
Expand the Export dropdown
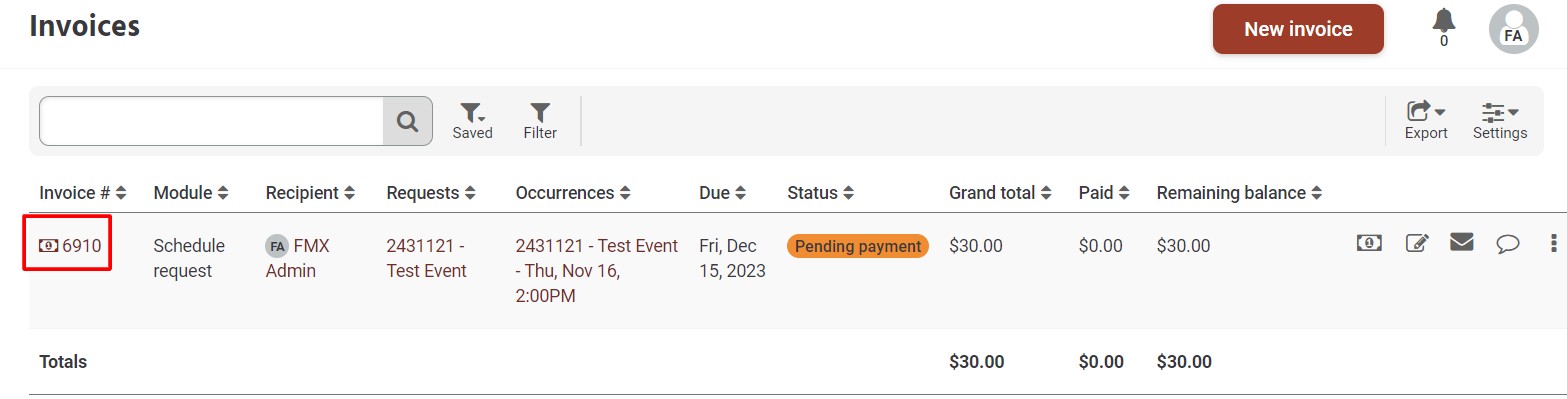1426,121
